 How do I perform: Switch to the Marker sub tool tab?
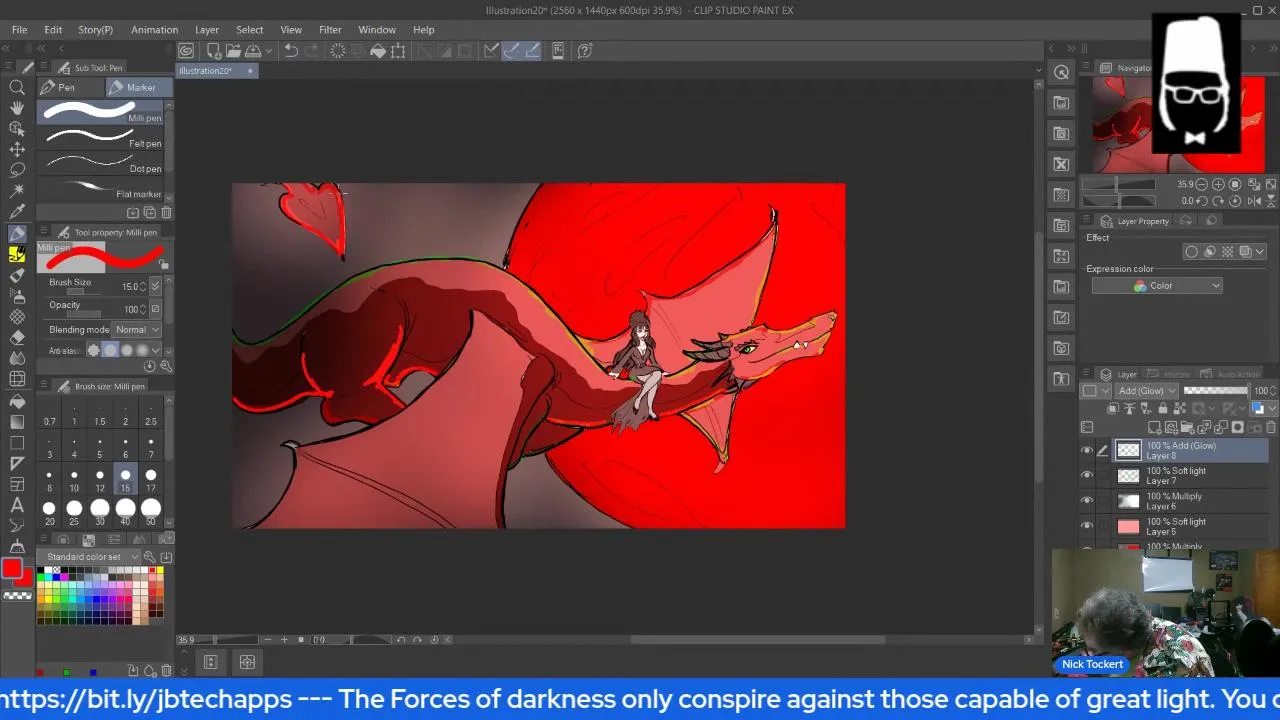138,87
